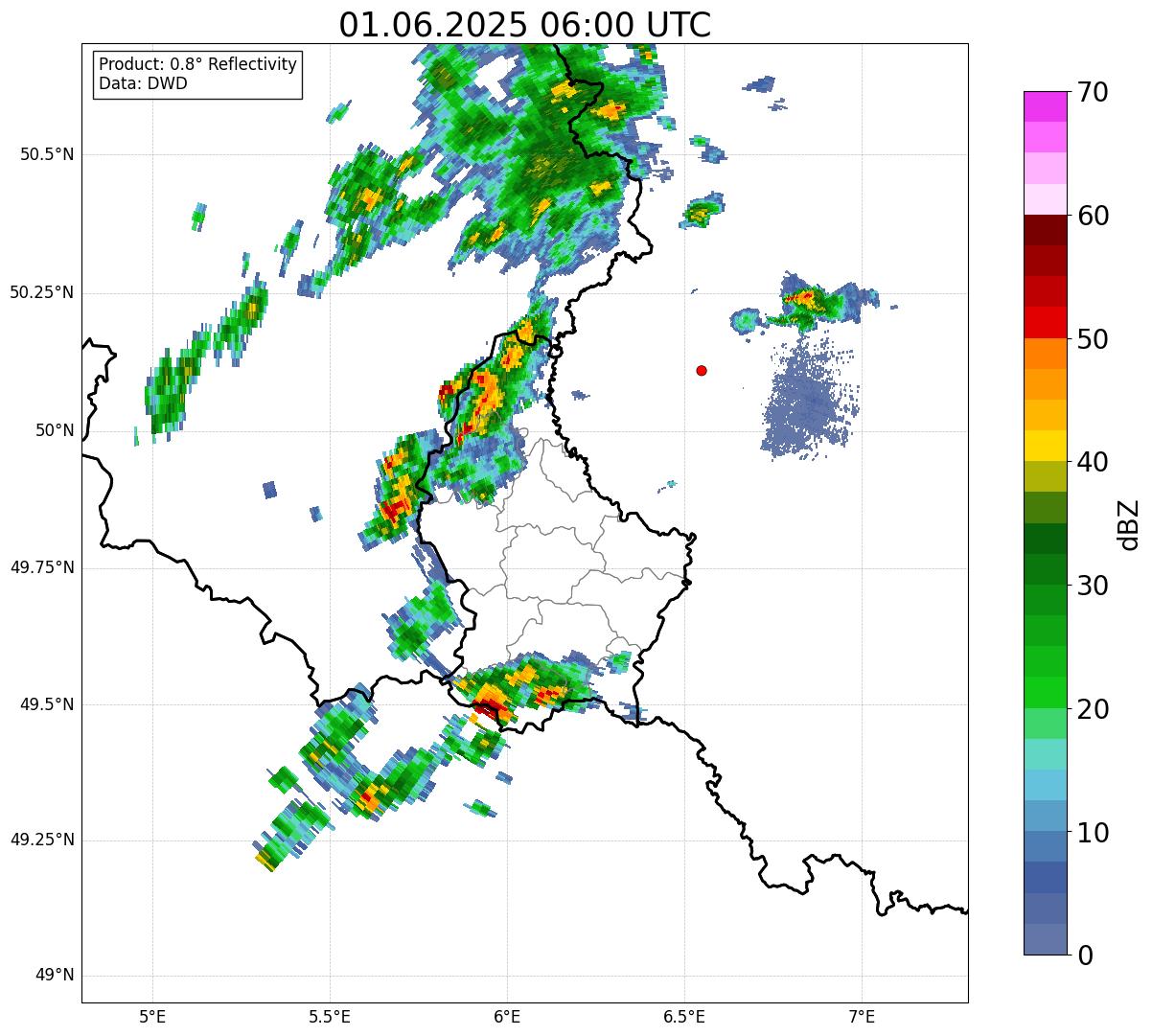Click the 6.5°E longitude label
The image size is (1152, 1036).
coord(684,1016)
